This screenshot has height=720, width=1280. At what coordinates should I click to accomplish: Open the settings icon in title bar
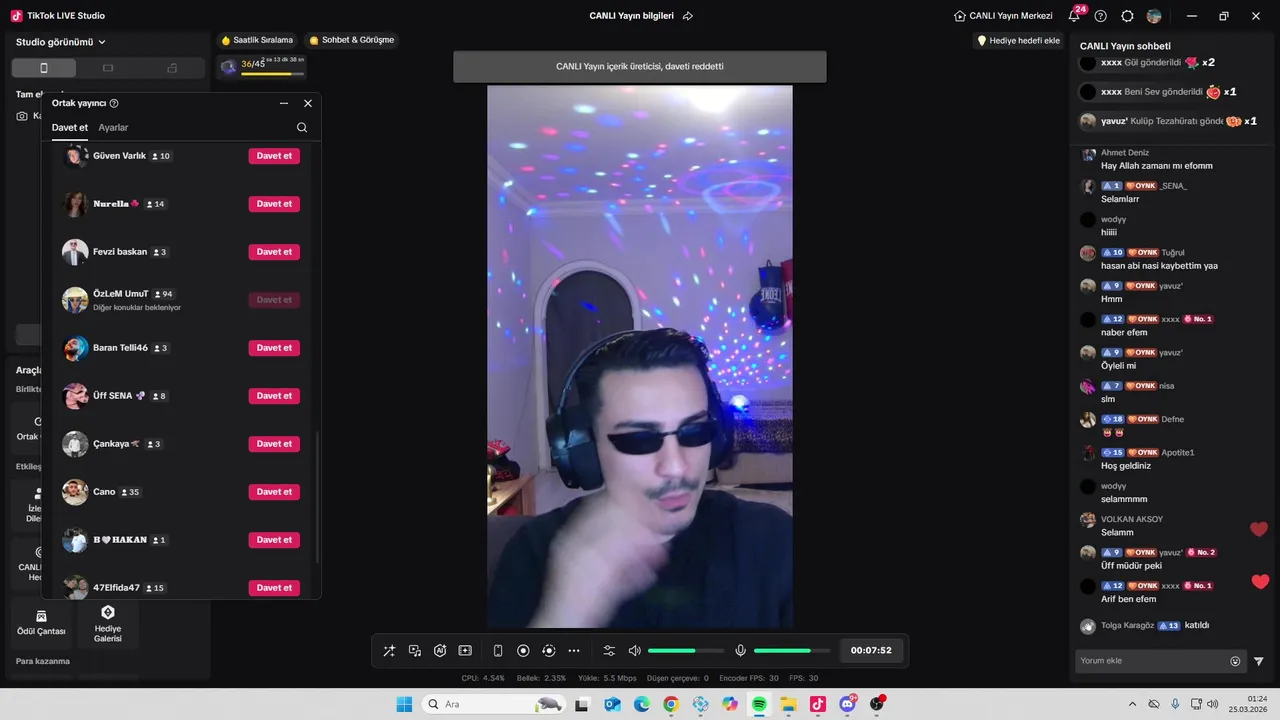pyautogui.click(x=1128, y=16)
